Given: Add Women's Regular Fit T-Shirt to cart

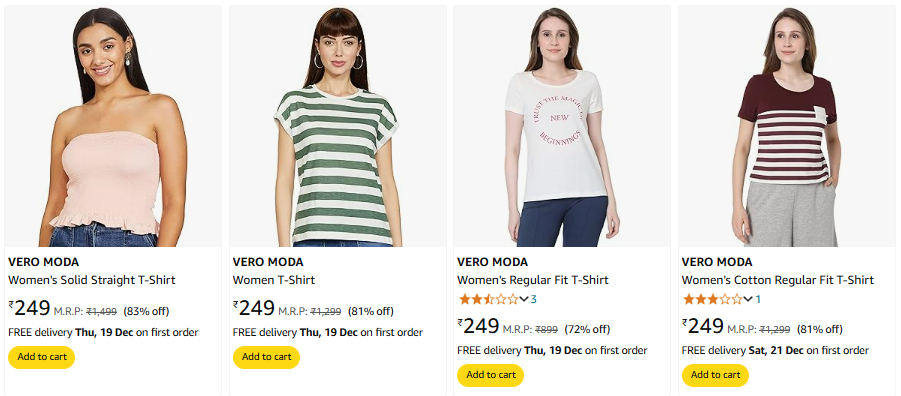Looking at the screenshot, I should click(491, 375).
